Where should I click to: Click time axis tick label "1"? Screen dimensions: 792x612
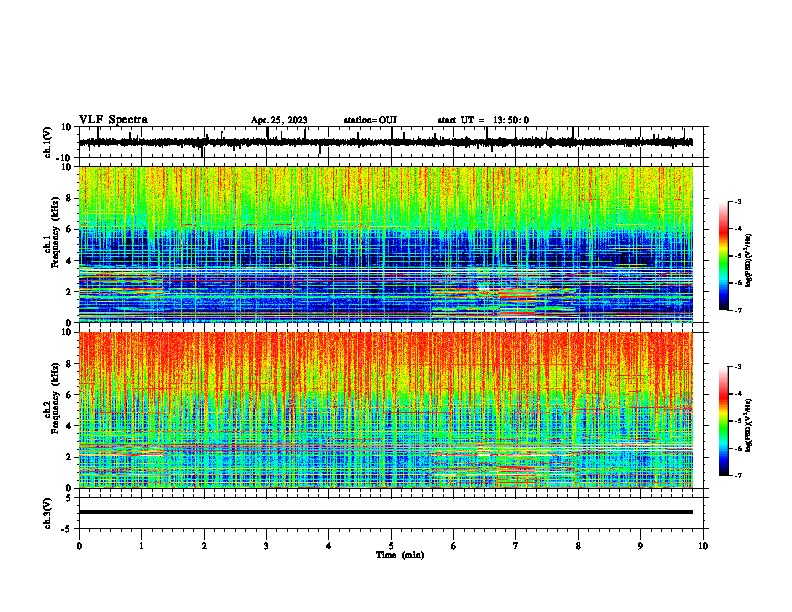(x=141, y=546)
